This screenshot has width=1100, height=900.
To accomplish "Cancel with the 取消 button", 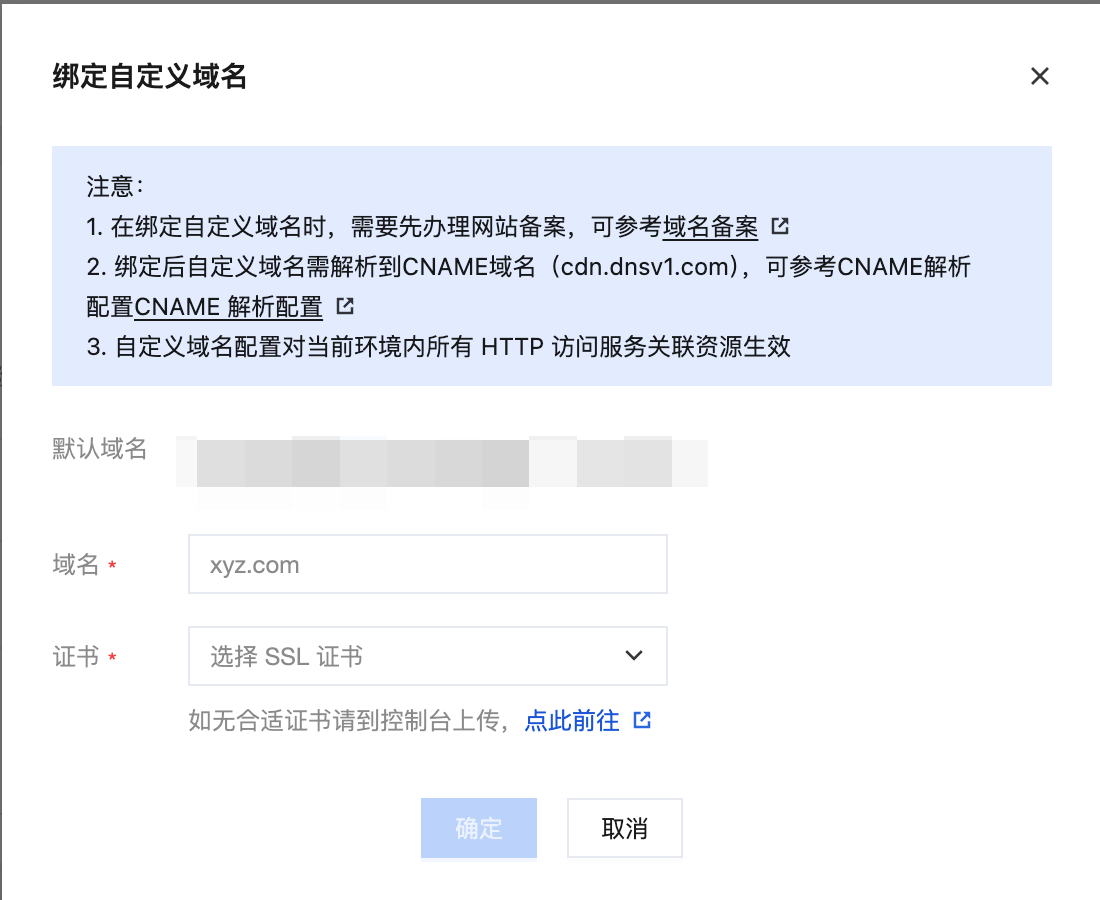I will tap(624, 828).
